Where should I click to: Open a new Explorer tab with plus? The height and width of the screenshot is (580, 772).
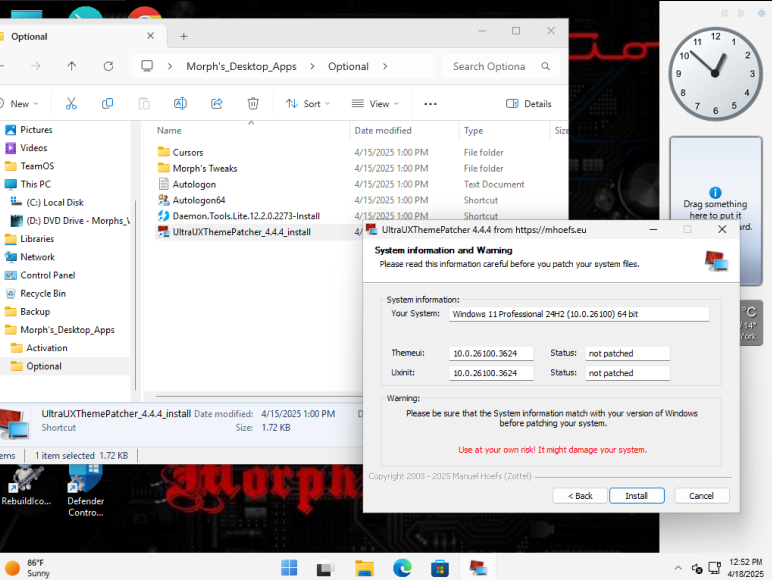(x=184, y=36)
